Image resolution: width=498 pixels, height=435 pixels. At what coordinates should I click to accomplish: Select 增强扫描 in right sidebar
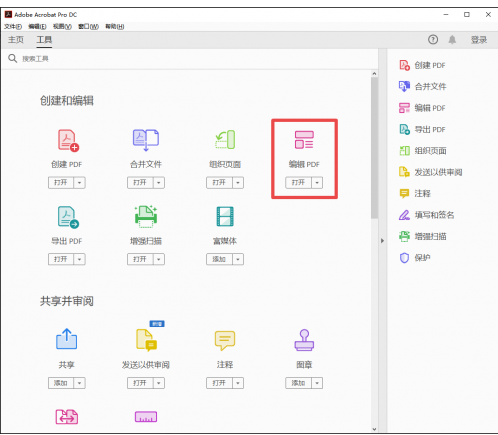coord(423,236)
